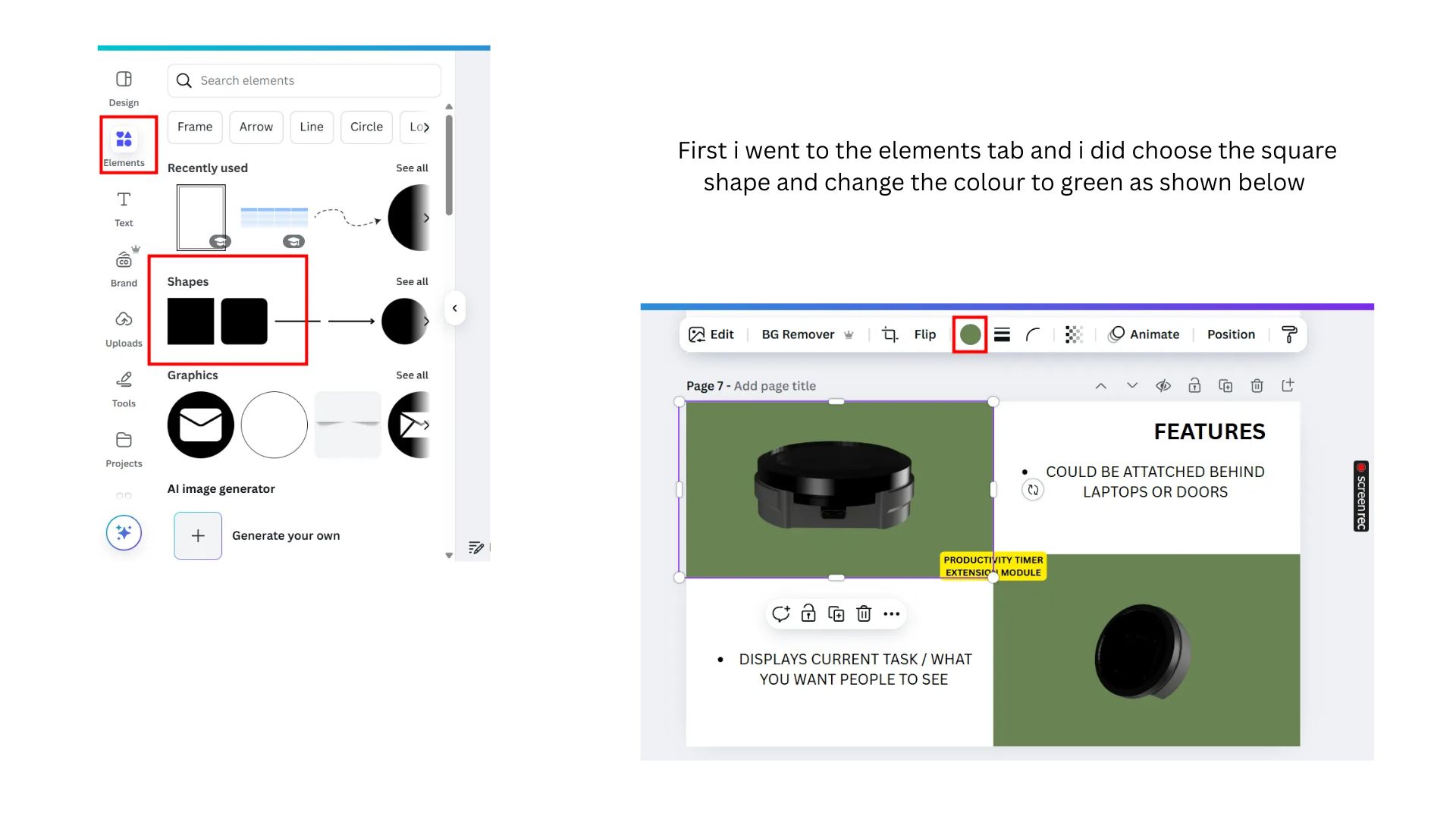Viewport: 1456px width, 819px height.
Task: Open the Projects sidebar tab
Action: click(124, 450)
